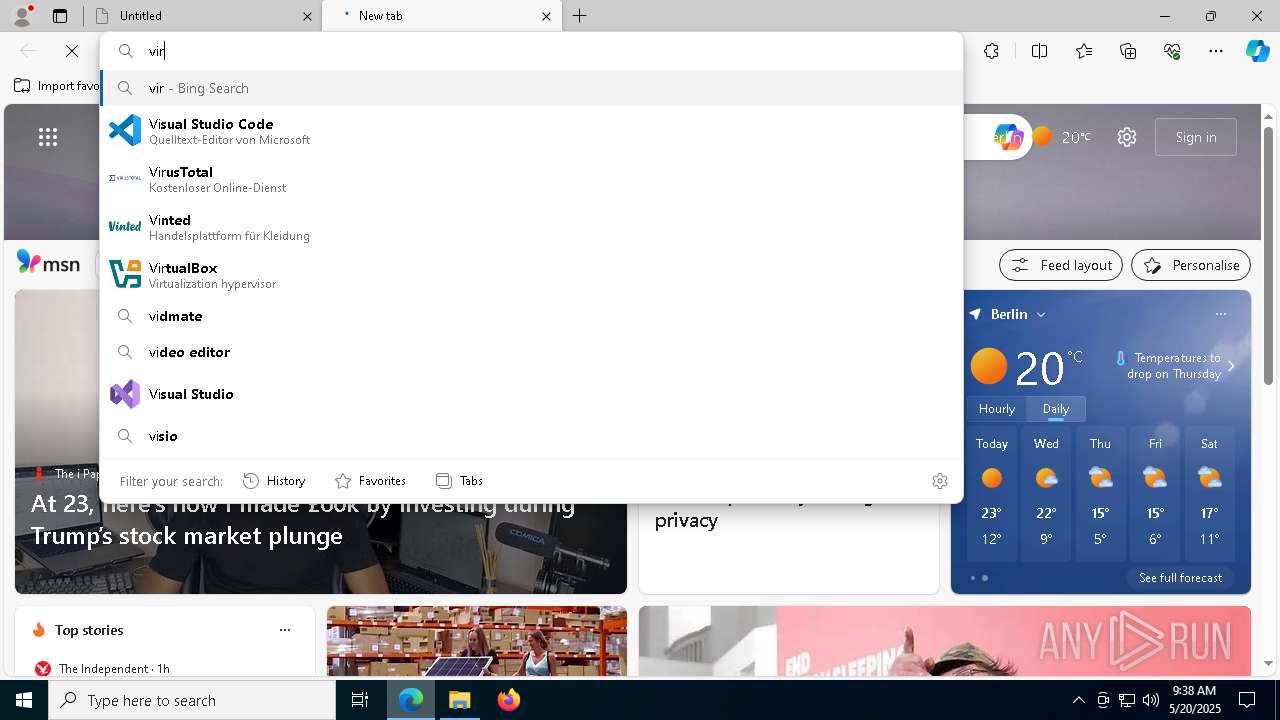Click the Sign in button
This screenshot has height=720, width=1280.
pyautogui.click(x=1196, y=137)
